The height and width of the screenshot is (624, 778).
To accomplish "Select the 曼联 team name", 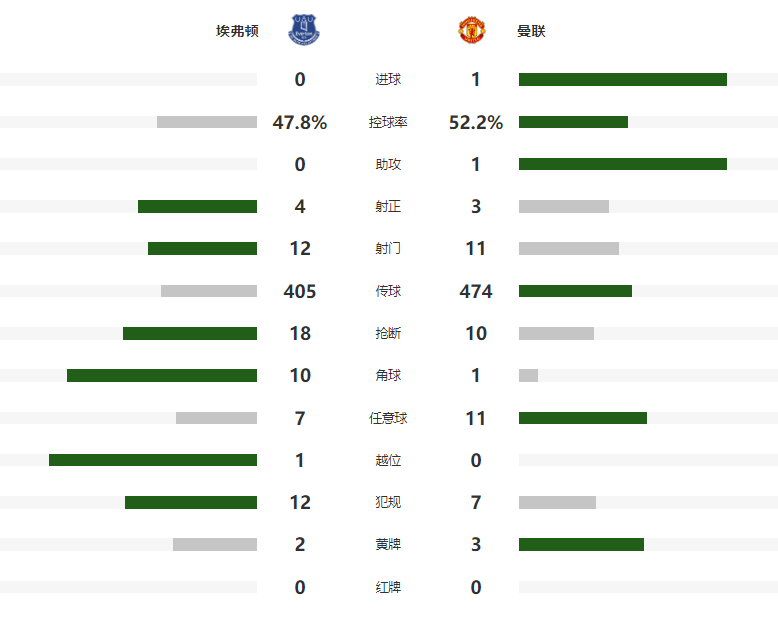I will 531,31.
